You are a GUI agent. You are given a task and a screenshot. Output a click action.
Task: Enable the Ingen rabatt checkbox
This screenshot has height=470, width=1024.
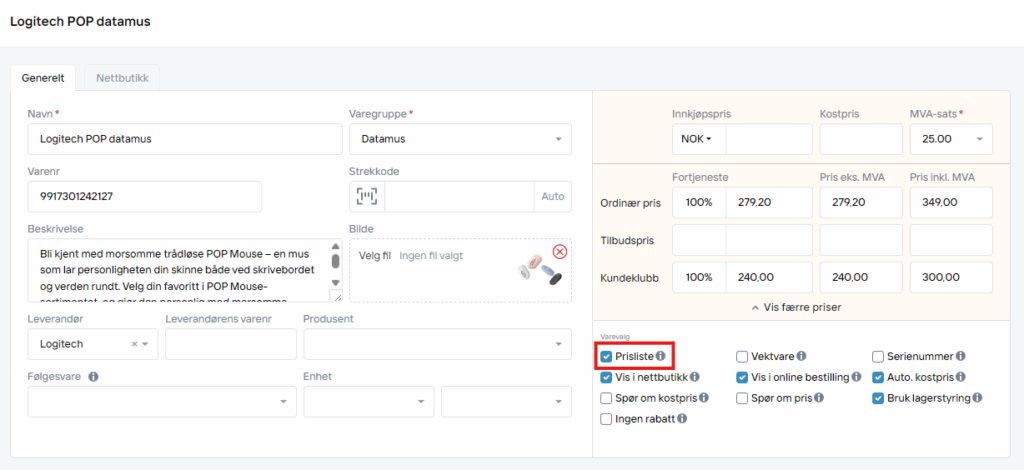coord(607,419)
